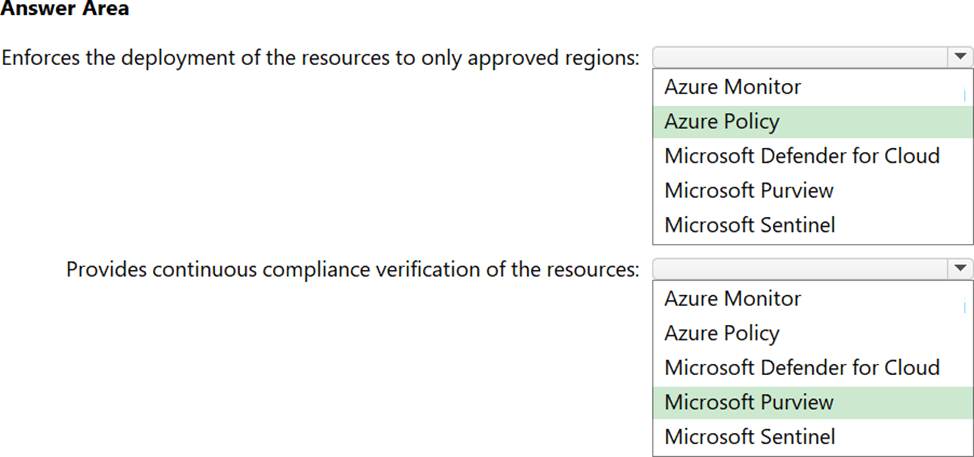Pick Microsoft Defender for Cloud for approved regions
This screenshot has width=974, height=457.
pos(802,156)
